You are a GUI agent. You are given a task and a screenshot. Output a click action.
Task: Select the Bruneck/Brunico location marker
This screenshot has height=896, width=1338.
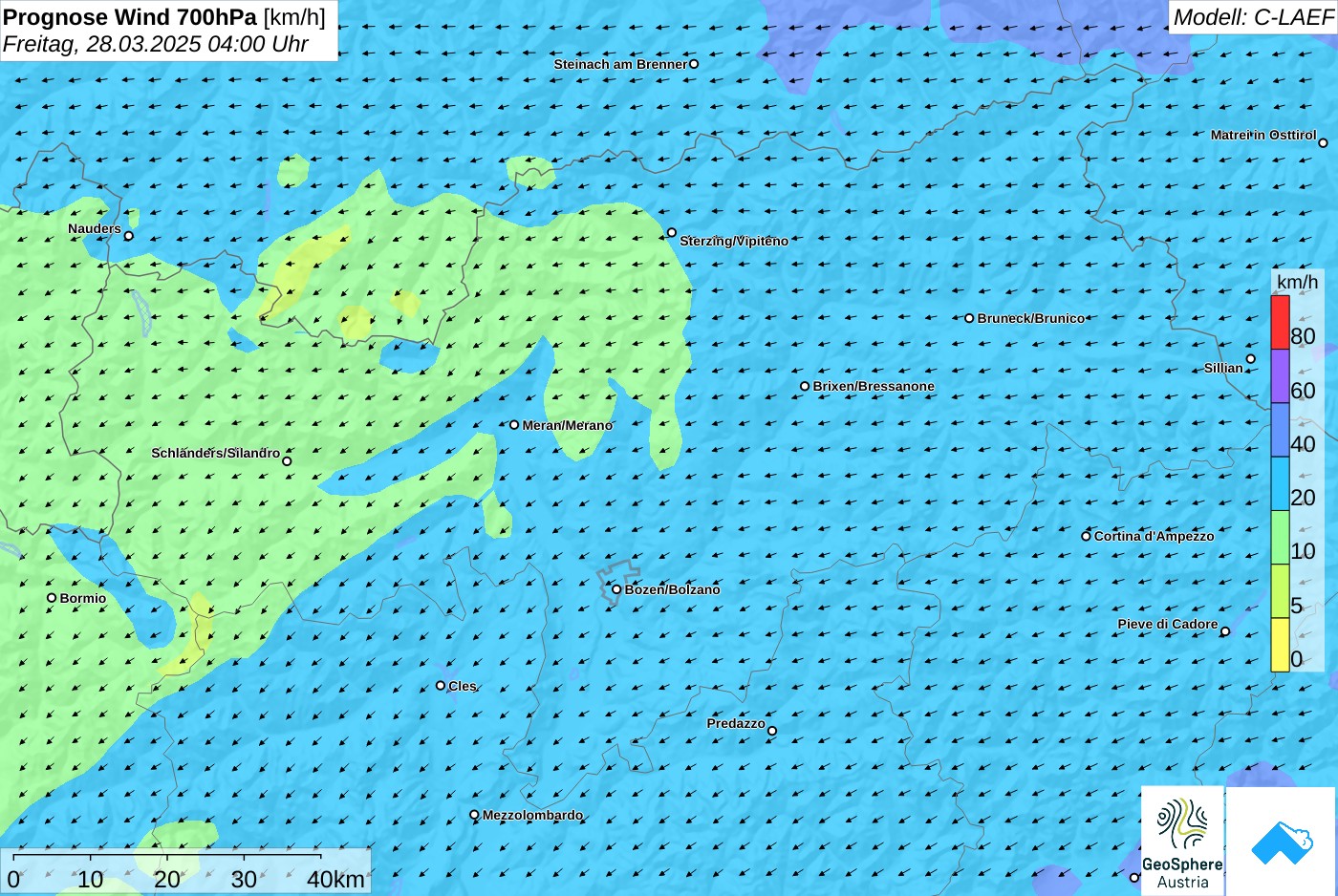pos(969,318)
